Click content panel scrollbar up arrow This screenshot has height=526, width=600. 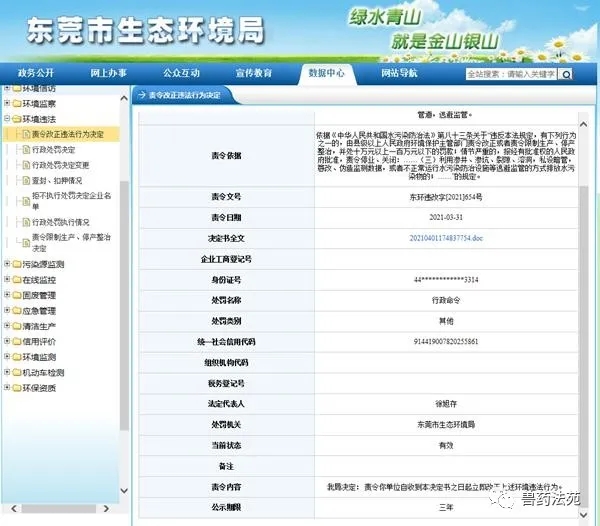(x=583, y=124)
